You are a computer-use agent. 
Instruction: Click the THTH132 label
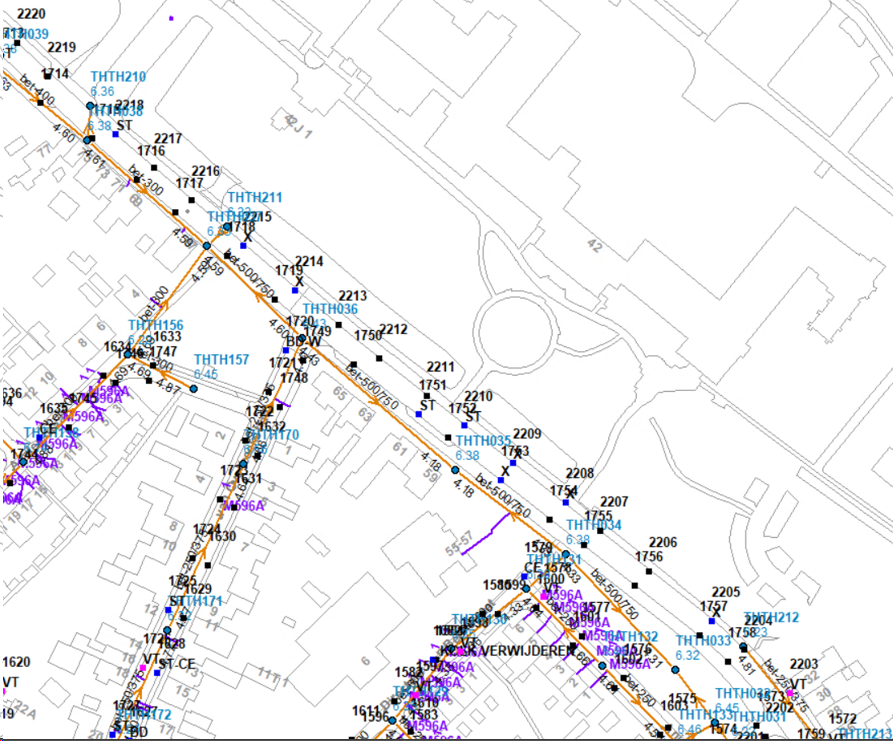631,636
